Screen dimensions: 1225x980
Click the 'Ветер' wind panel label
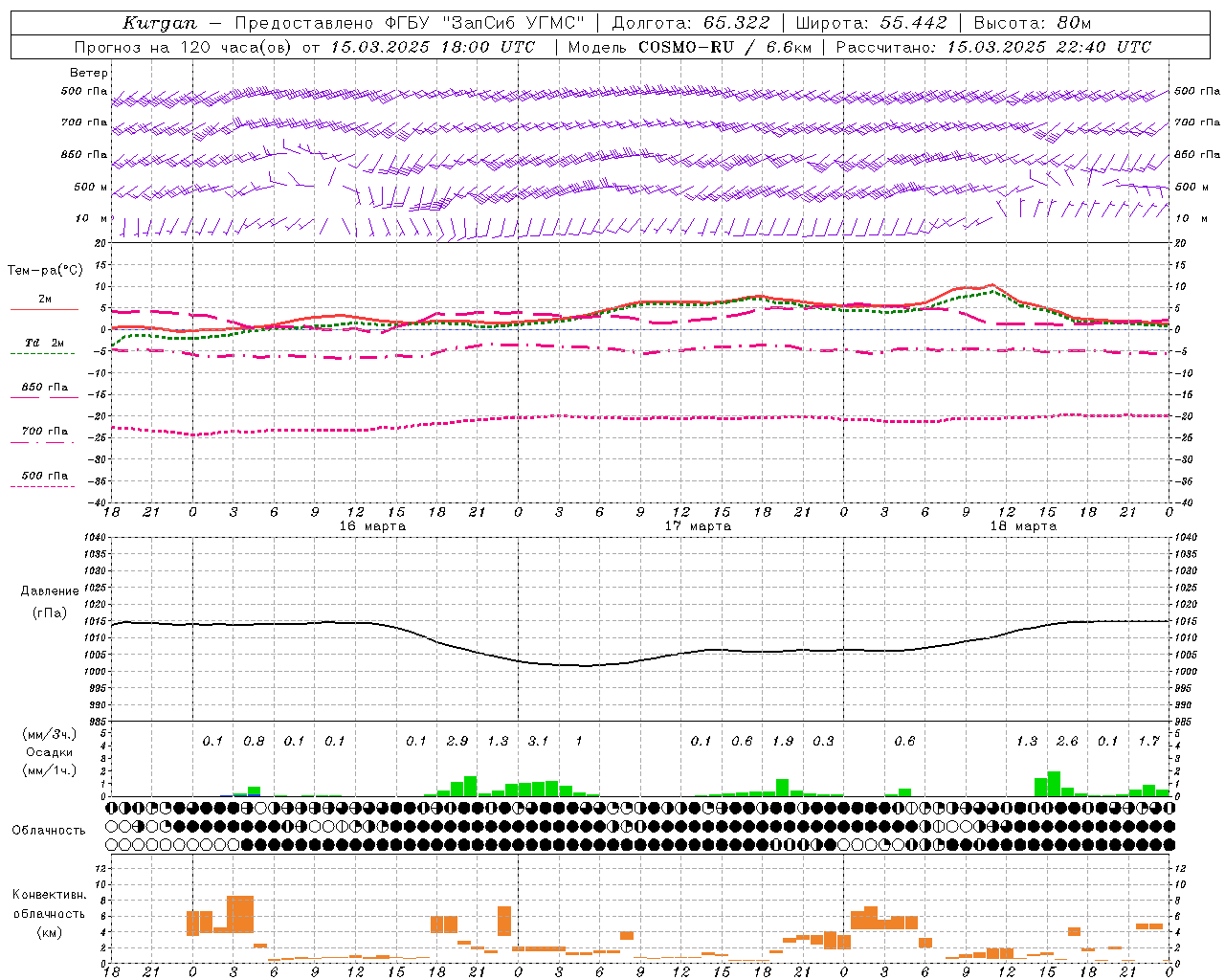pos(89,73)
